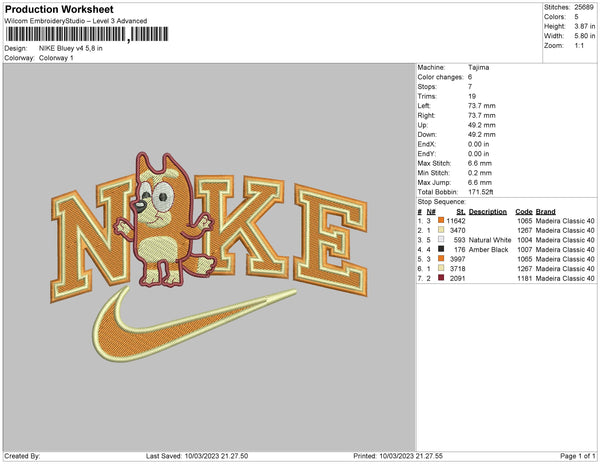Click the Stitches value 25689

[584, 7]
